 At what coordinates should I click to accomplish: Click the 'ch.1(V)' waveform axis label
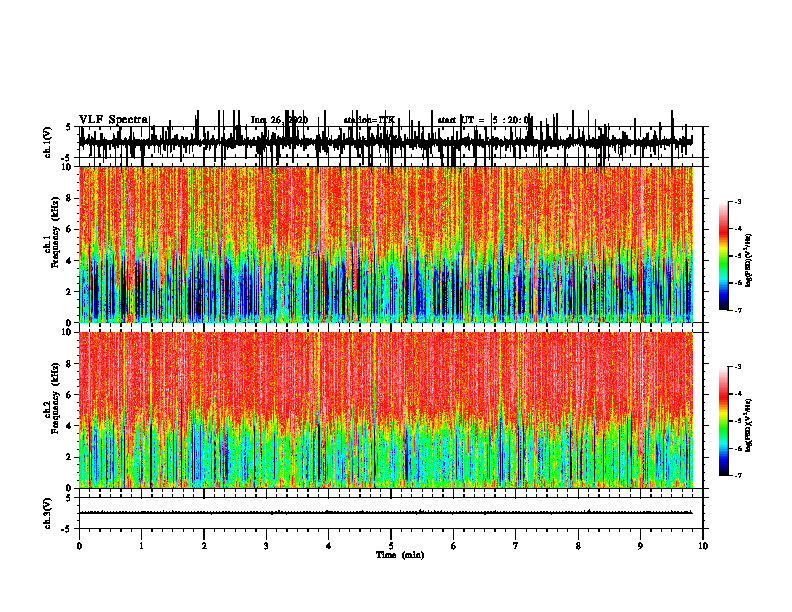[x=48, y=142]
